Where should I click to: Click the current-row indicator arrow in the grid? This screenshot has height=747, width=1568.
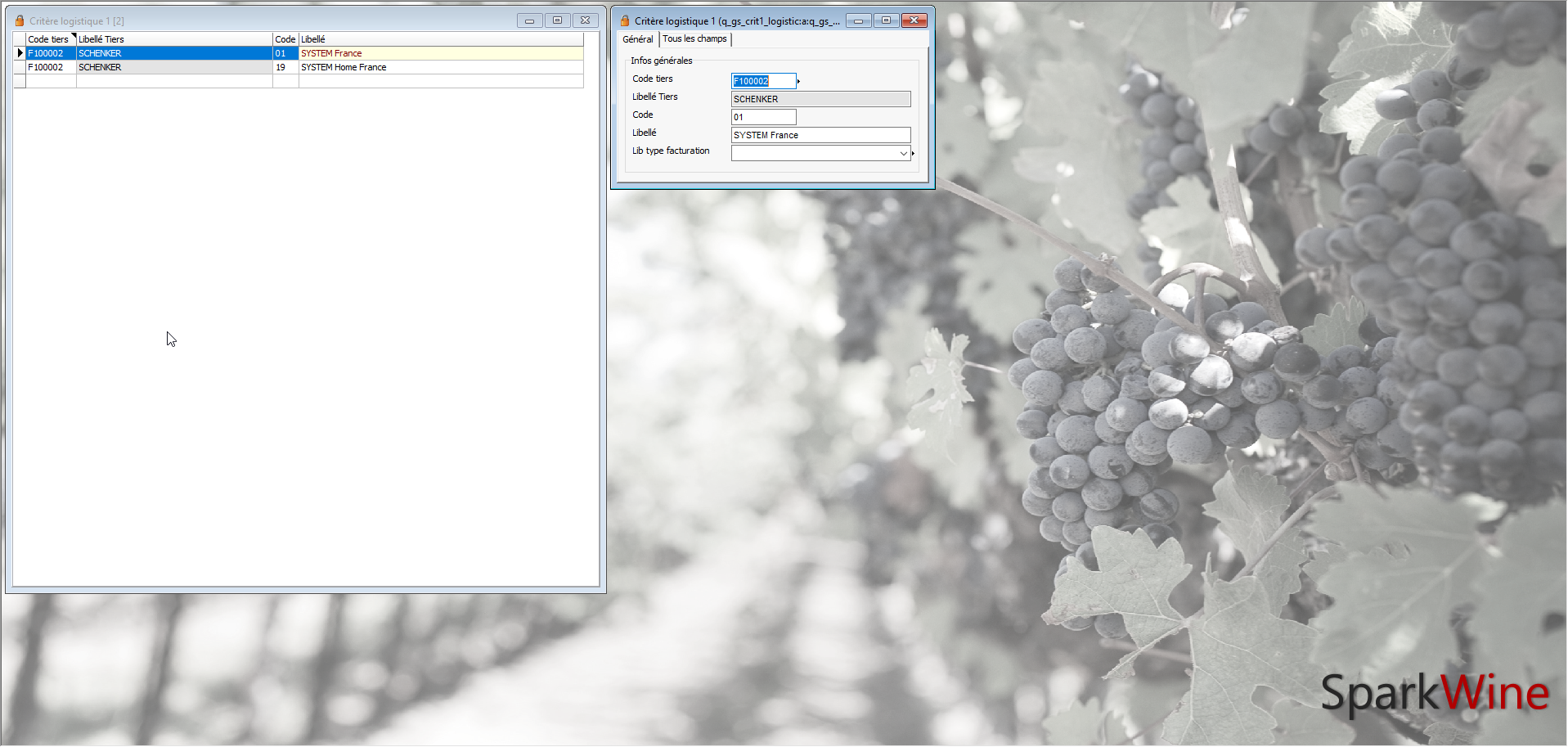tap(20, 53)
